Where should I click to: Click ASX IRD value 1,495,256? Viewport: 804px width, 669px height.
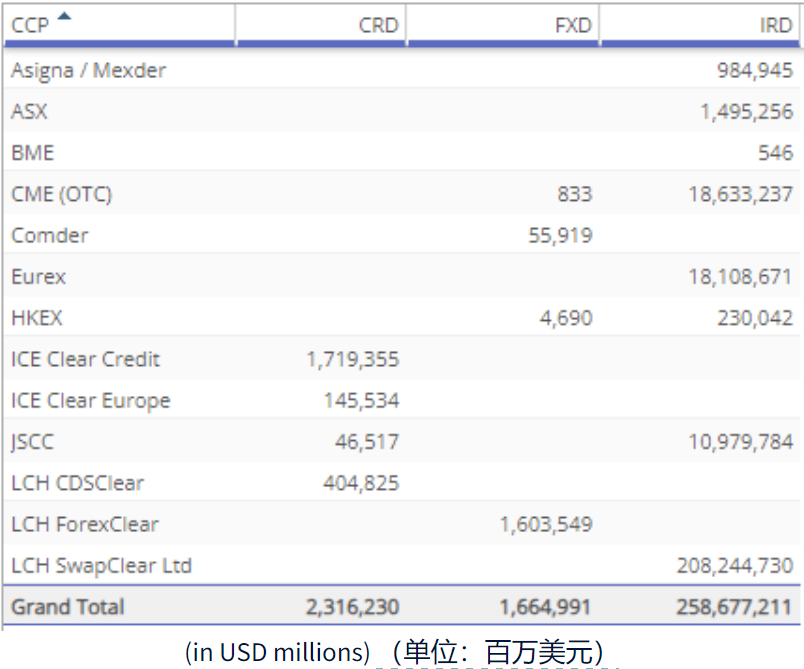point(747,111)
